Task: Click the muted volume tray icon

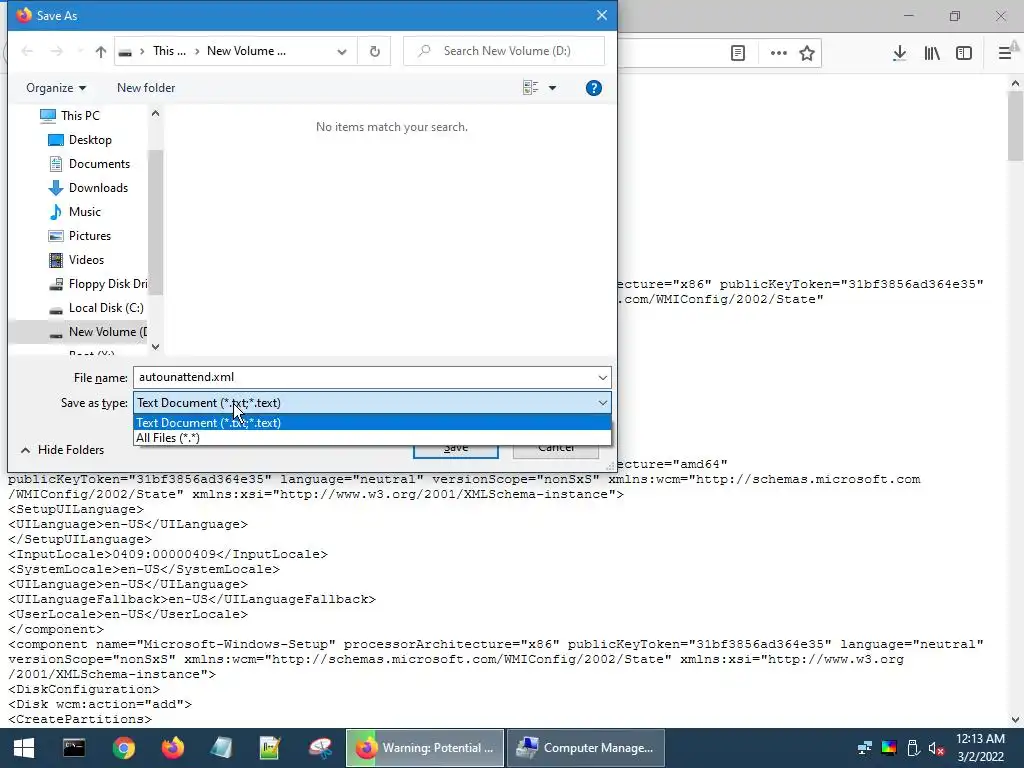Action: [936, 748]
